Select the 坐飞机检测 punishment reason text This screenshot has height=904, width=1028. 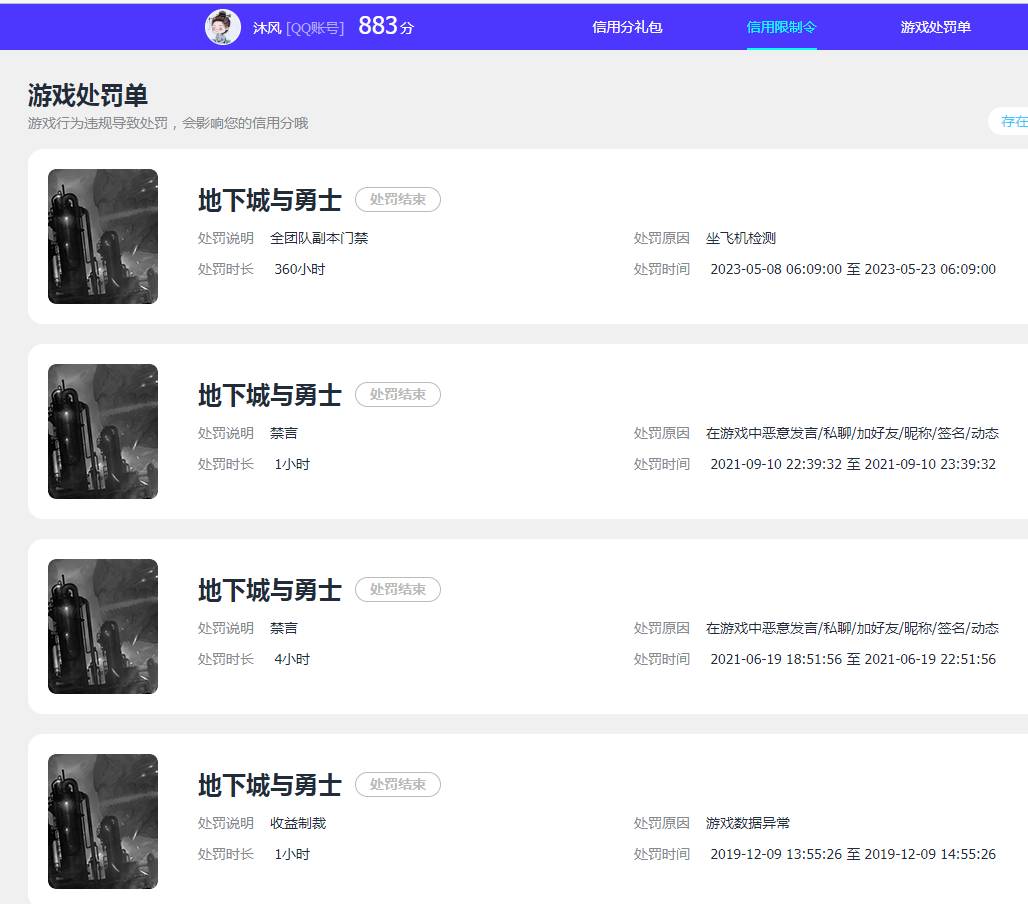tap(741, 238)
